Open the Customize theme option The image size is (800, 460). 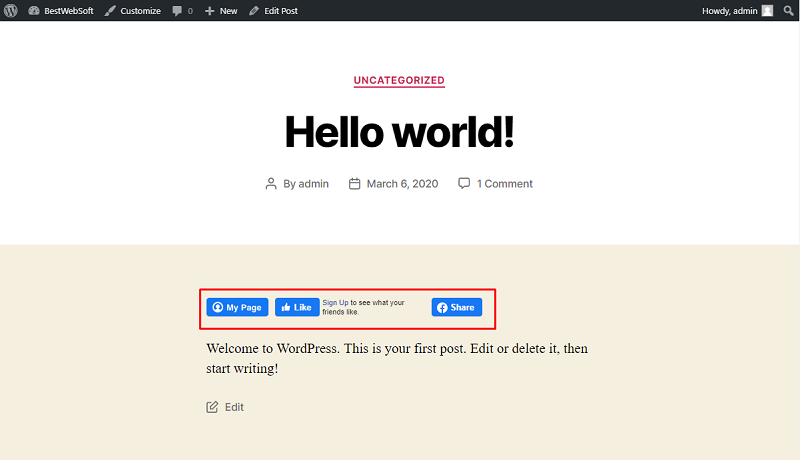point(133,11)
